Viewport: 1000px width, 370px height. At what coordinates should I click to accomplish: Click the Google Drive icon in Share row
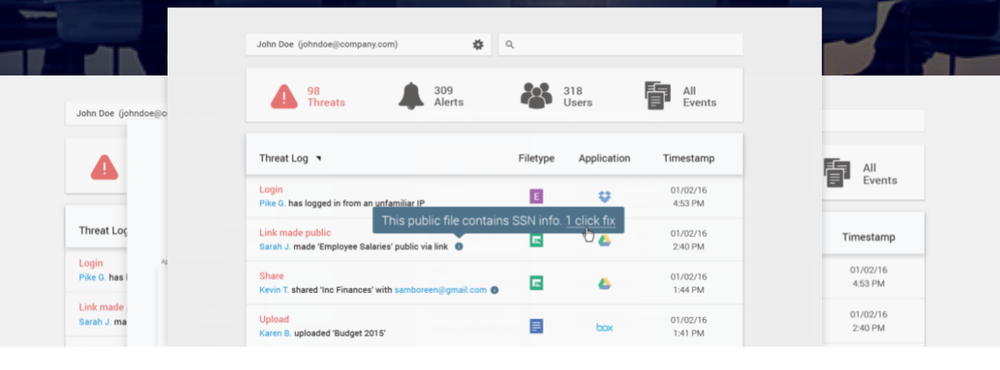604,283
